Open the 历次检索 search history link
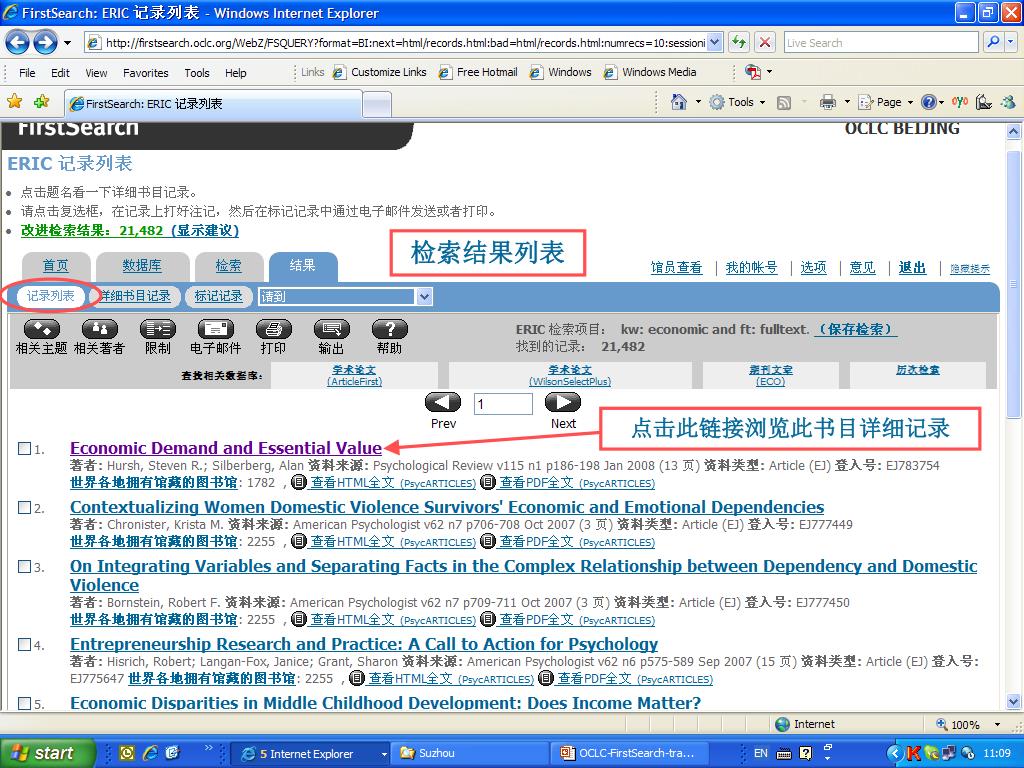 tap(918, 370)
